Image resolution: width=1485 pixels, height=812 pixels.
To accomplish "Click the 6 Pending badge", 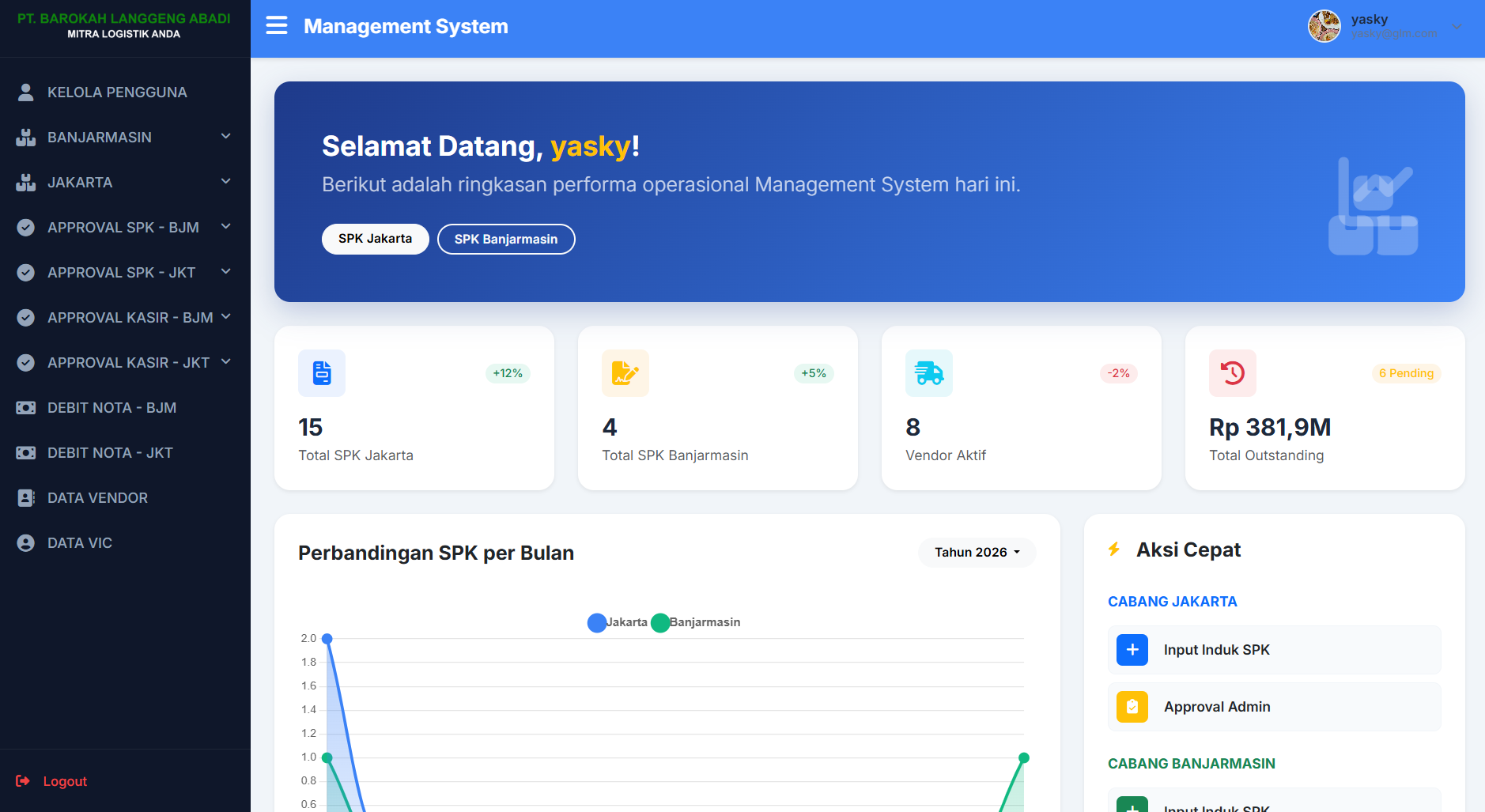I will (x=1406, y=373).
